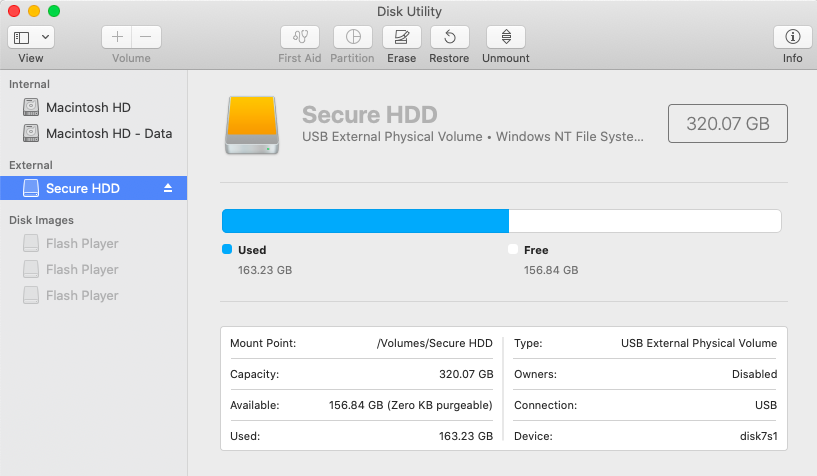Image resolution: width=817 pixels, height=476 pixels.
Task: Click the sidebar View icon button
Action: click(x=22, y=37)
